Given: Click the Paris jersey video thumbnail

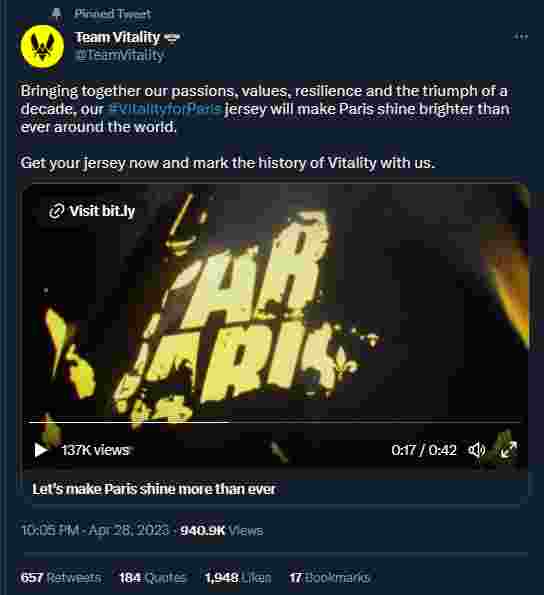Looking at the screenshot, I should 274,304.
